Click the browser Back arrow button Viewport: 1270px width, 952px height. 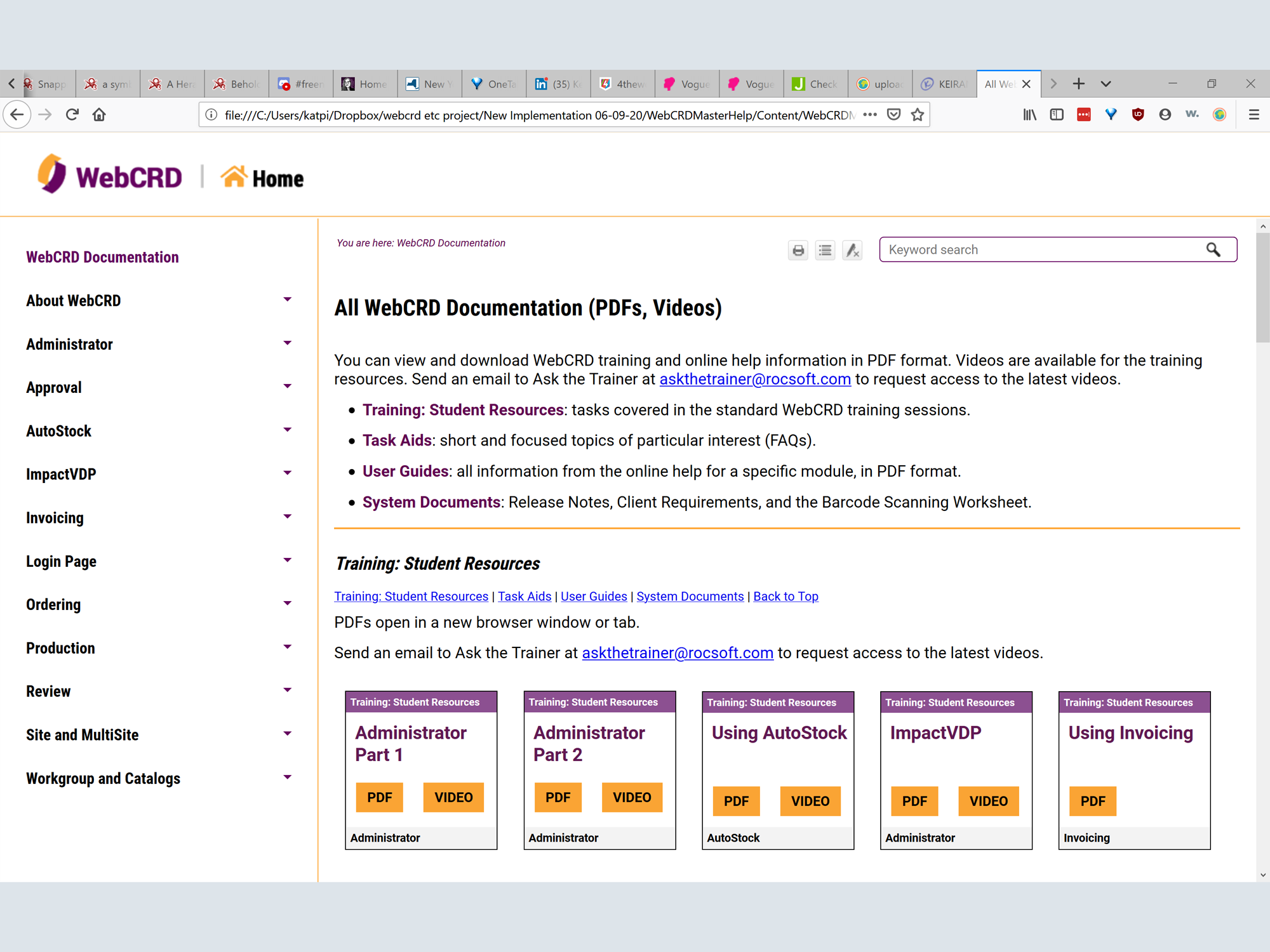click(x=17, y=115)
